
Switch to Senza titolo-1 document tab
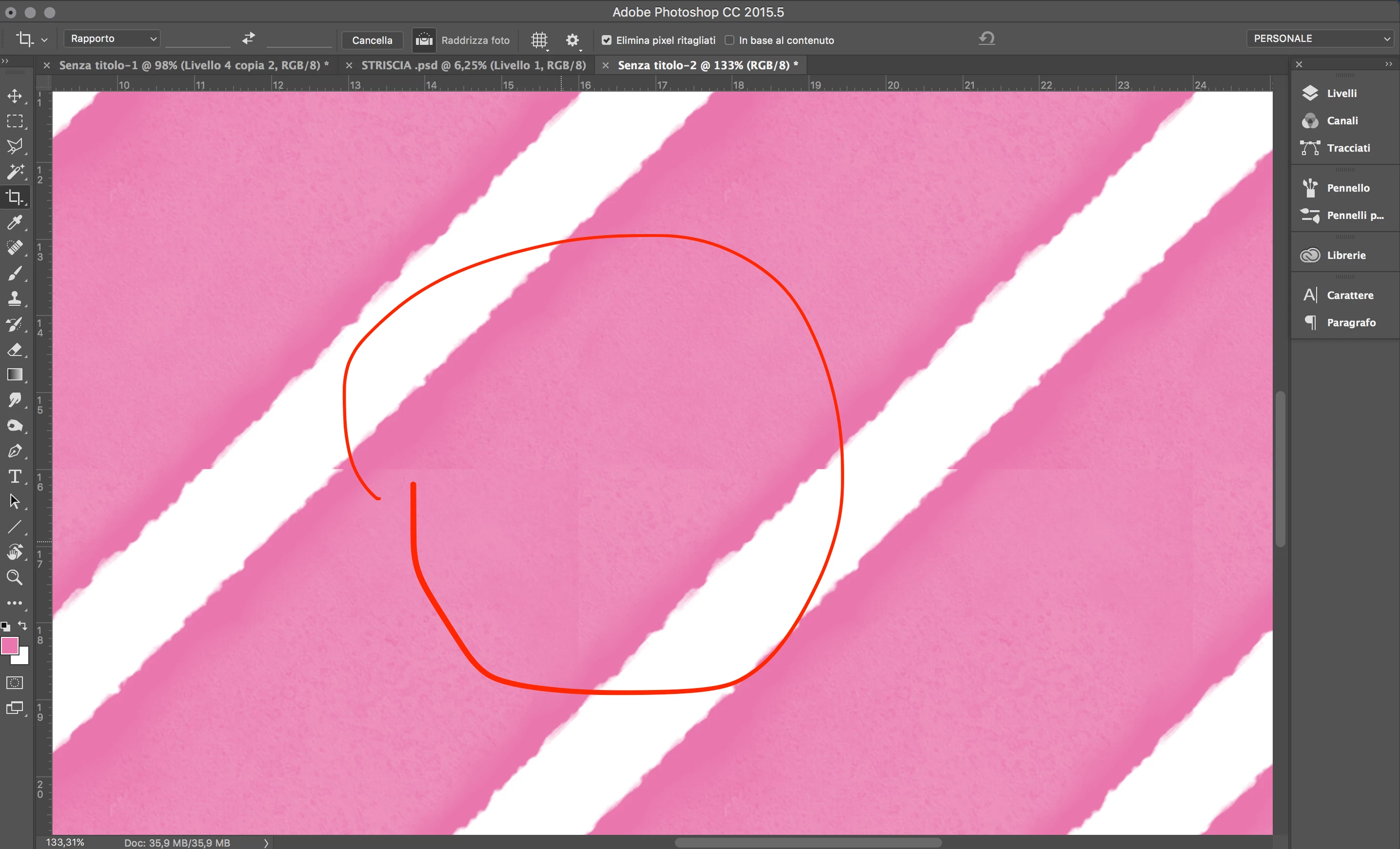(193, 65)
